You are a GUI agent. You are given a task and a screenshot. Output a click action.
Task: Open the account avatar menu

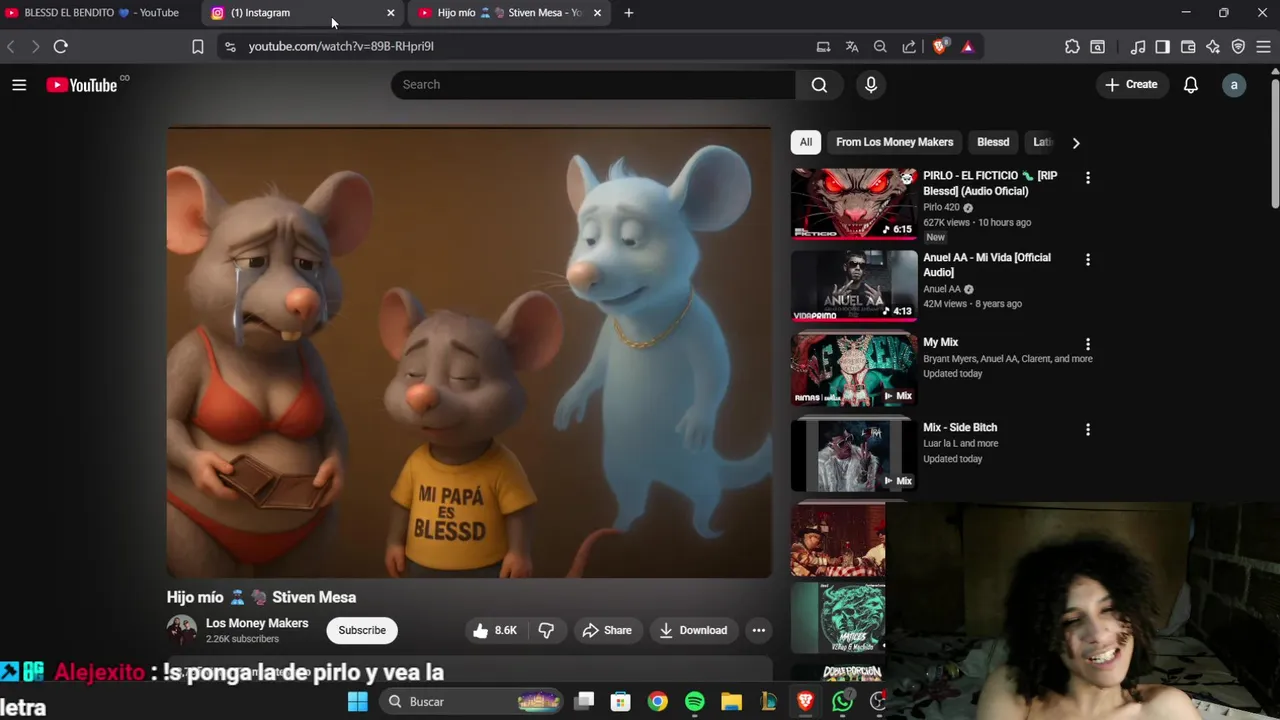(x=1234, y=85)
